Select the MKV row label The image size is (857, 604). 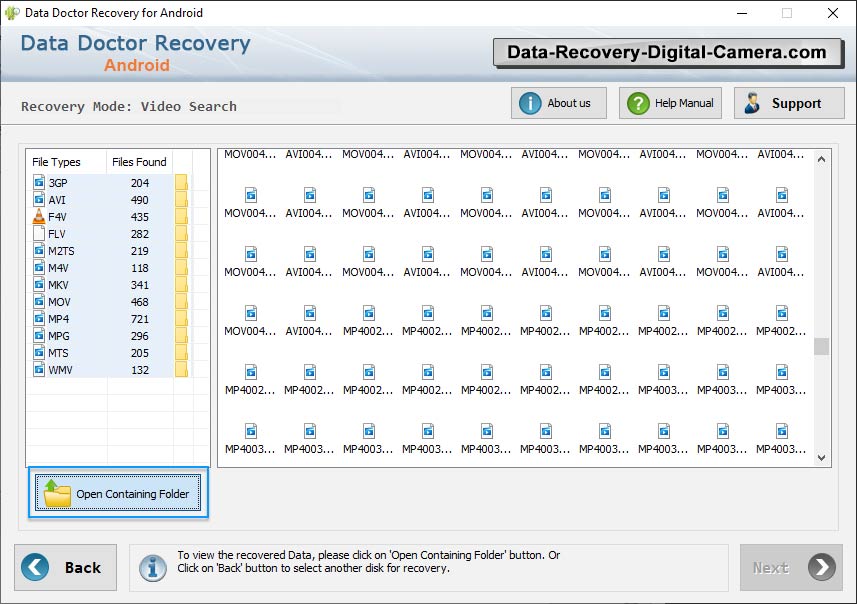click(58, 285)
